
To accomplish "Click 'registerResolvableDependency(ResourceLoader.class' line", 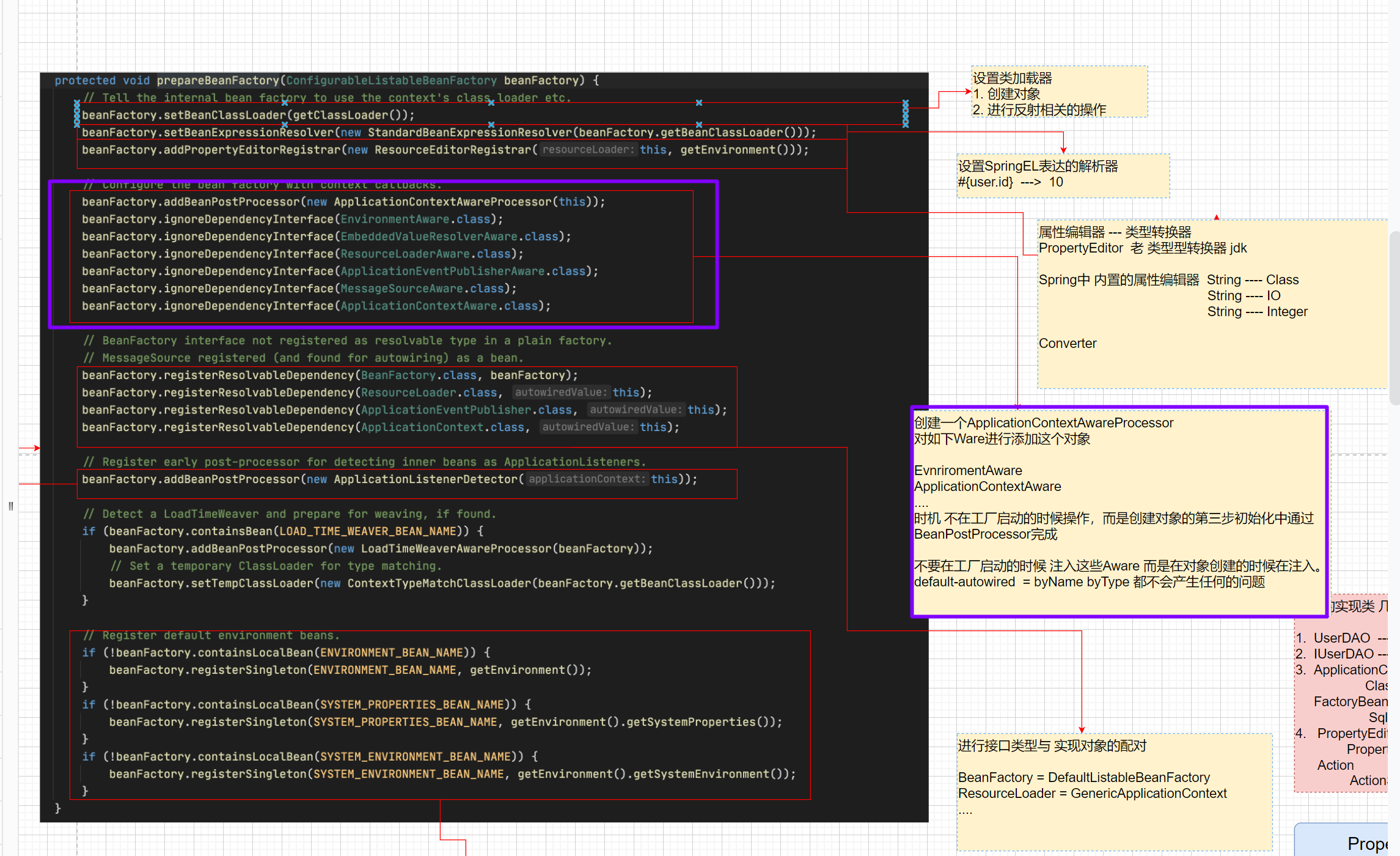I will tap(367, 393).
